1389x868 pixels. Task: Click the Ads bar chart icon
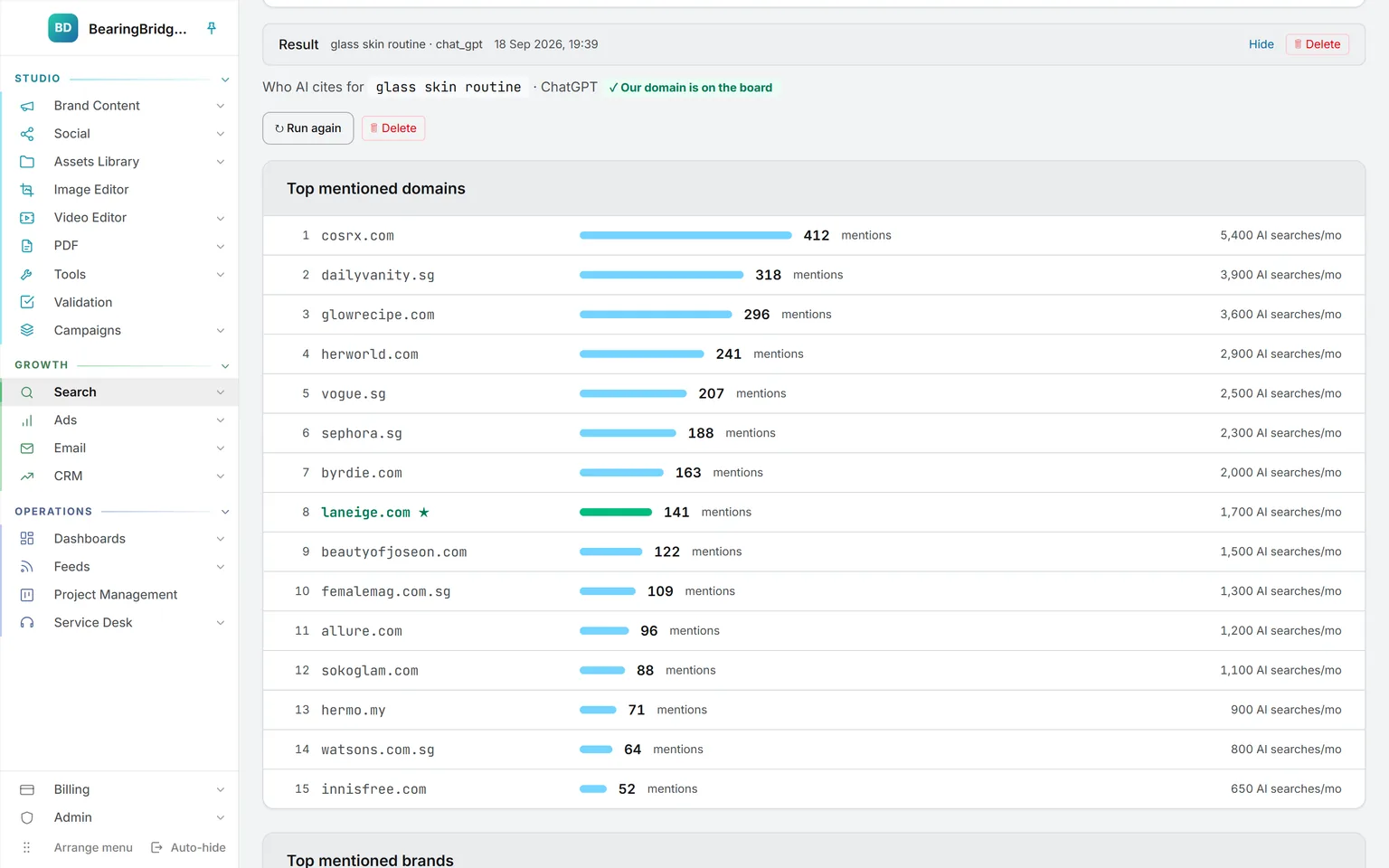tap(27, 420)
